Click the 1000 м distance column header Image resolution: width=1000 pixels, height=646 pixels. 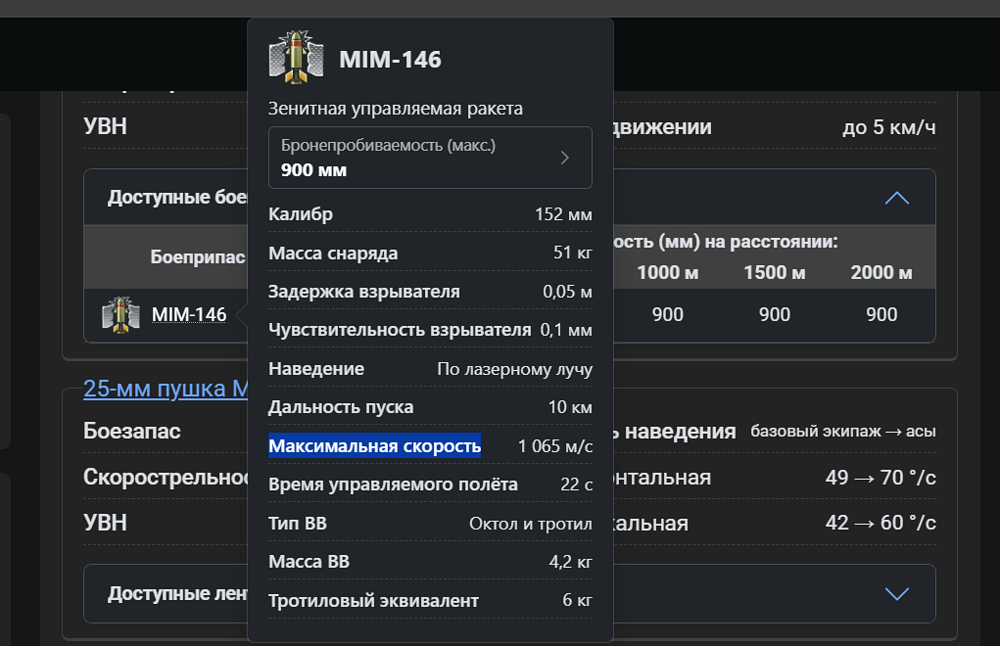click(667, 273)
